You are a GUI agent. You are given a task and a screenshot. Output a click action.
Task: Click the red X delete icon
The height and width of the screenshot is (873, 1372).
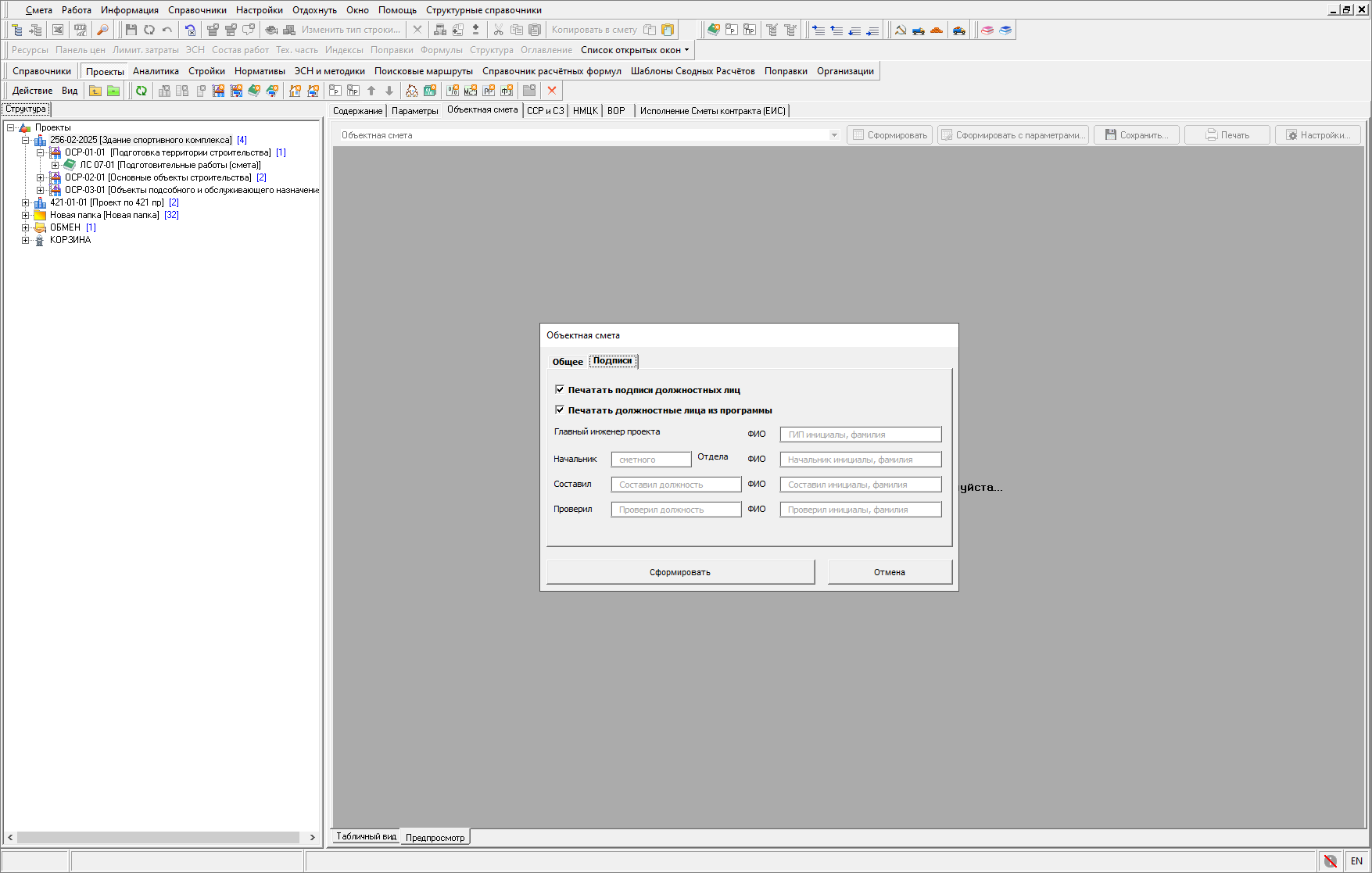point(552,91)
